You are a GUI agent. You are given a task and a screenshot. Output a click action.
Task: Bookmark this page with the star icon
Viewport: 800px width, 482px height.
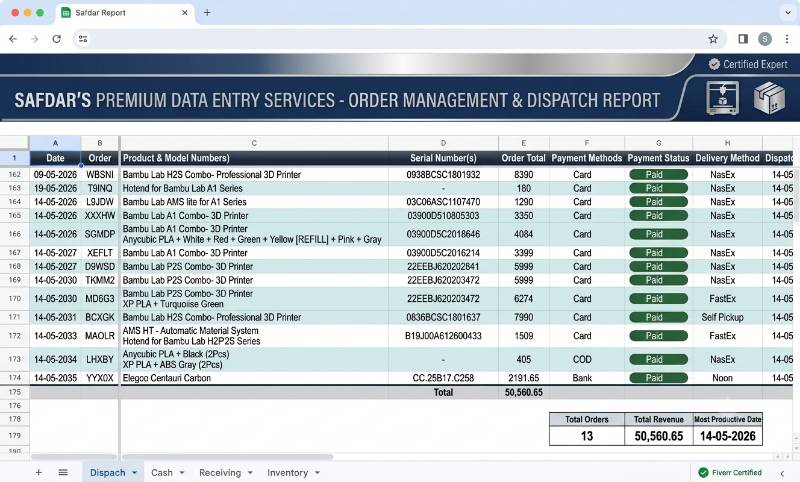coord(713,39)
